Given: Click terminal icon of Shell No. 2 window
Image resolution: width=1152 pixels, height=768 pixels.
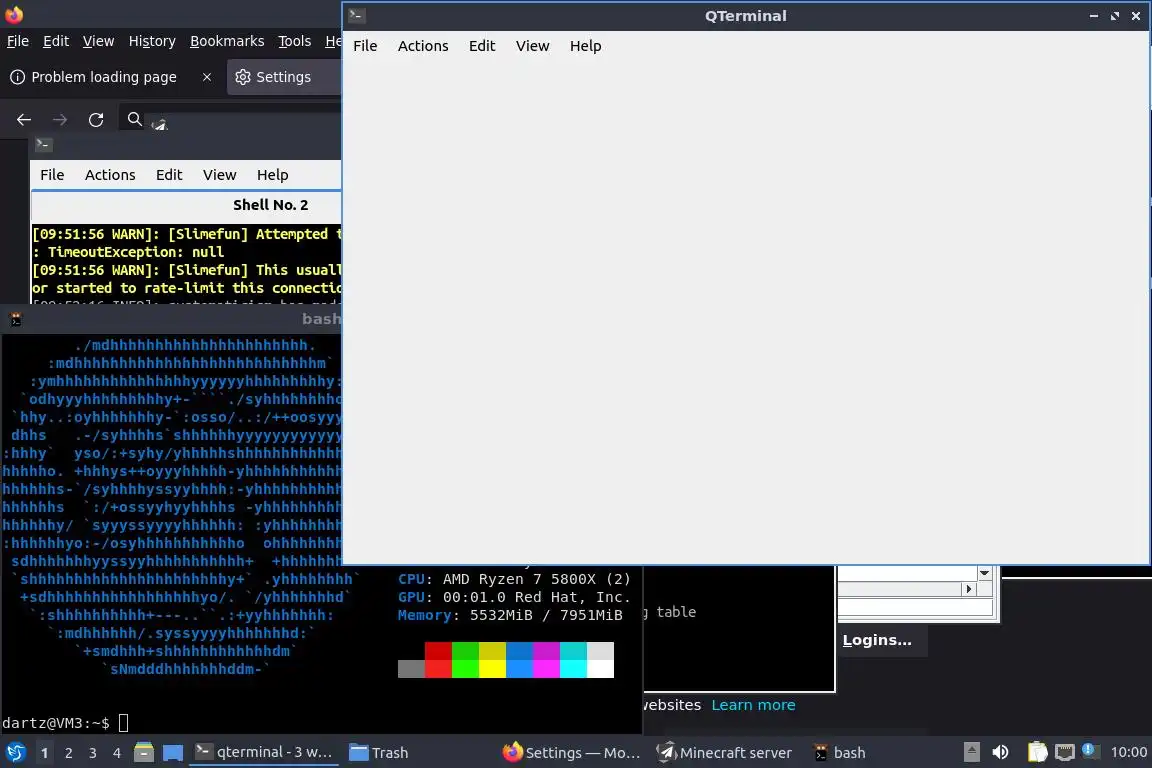Looking at the screenshot, I should [x=43, y=145].
